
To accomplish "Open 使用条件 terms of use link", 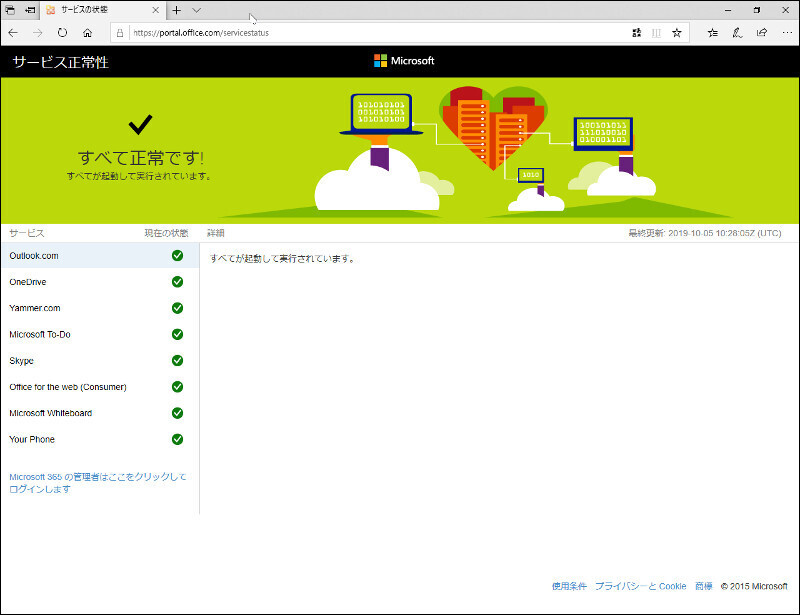I will (x=569, y=586).
